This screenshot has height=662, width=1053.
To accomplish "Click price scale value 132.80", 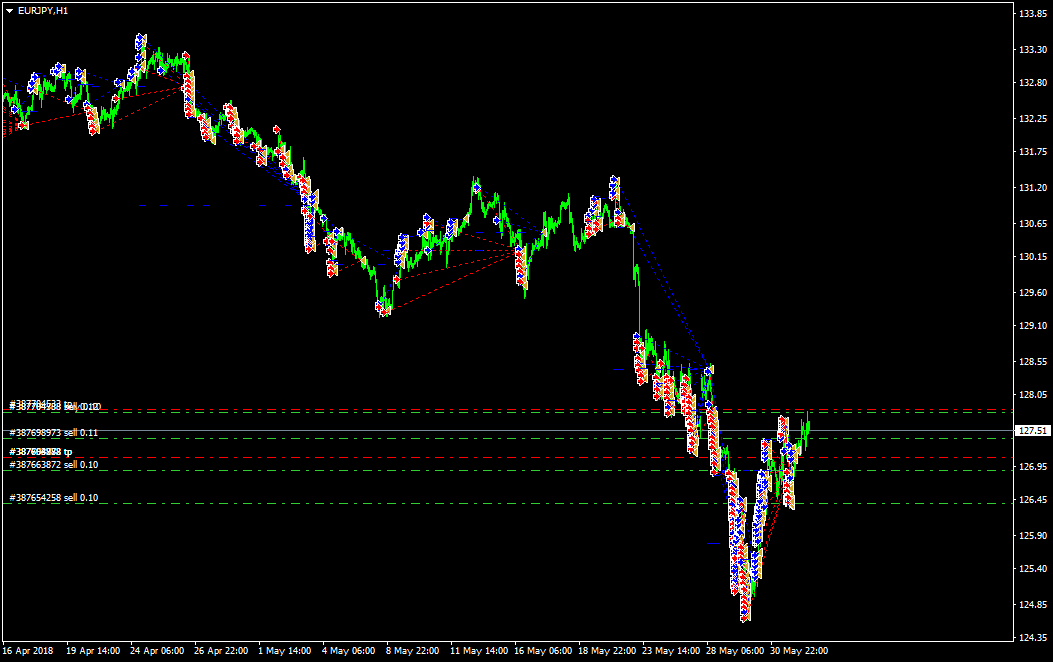I will click(x=1033, y=83).
